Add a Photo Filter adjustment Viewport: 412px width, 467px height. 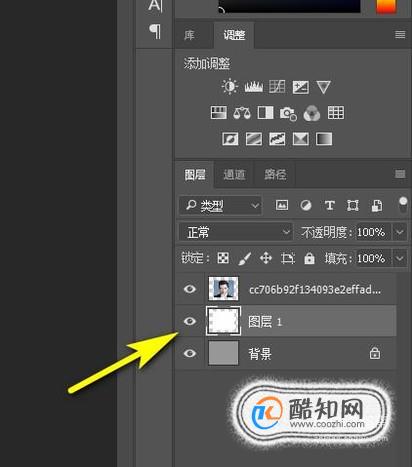point(288,113)
